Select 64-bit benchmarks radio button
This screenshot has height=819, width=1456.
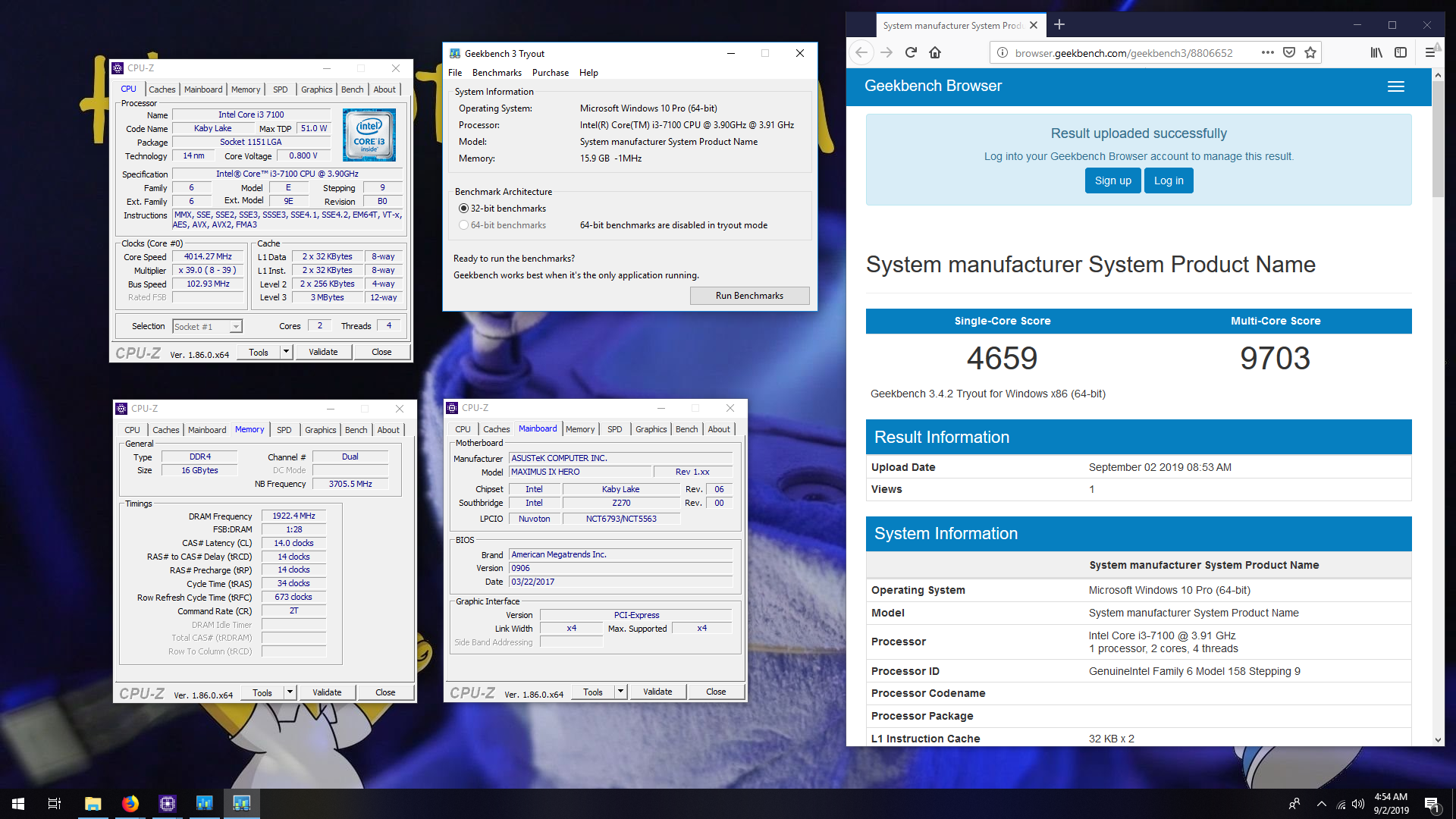click(x=463, y=225)
